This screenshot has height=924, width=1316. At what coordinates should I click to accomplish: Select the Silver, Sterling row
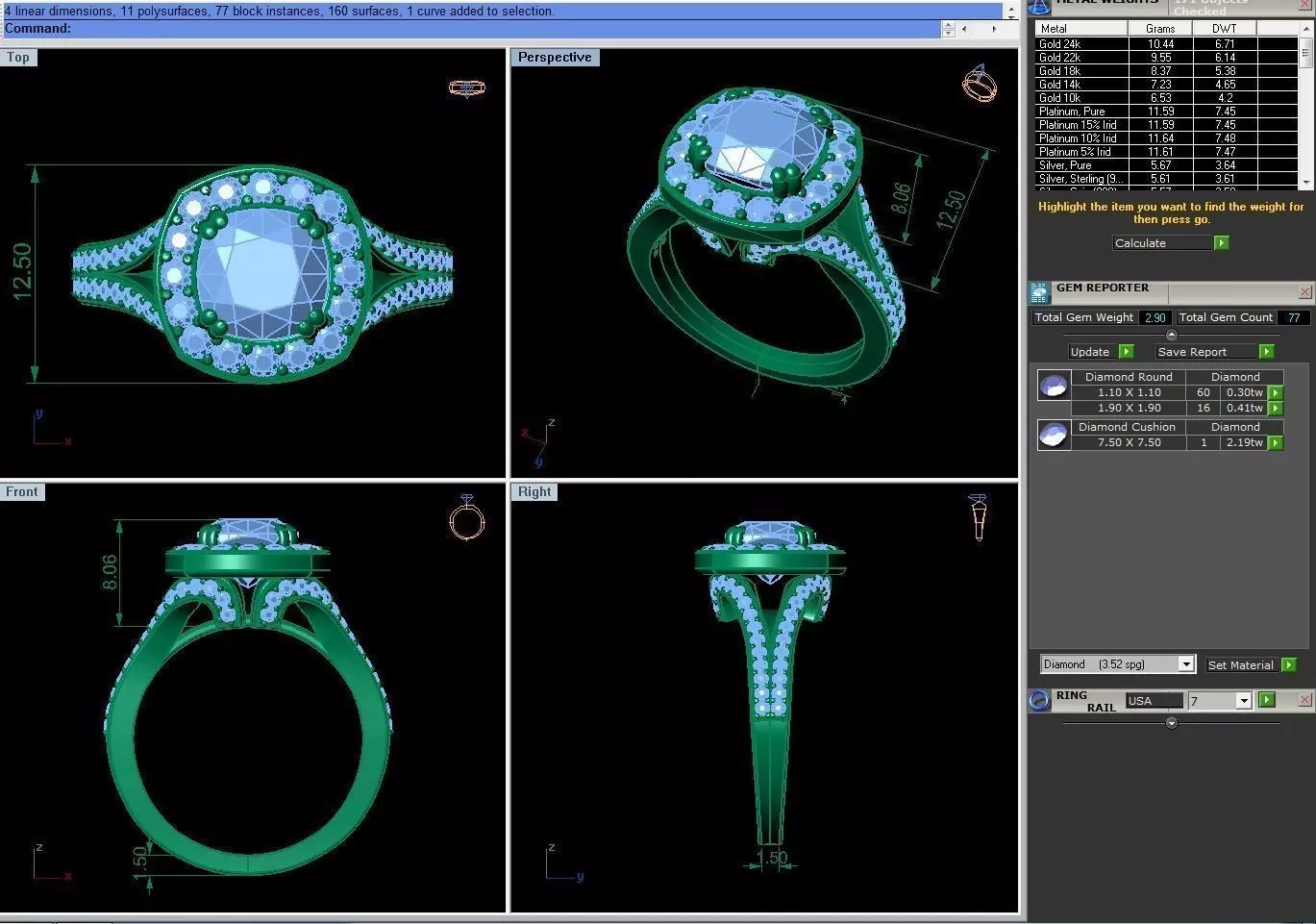point(1167,179)
